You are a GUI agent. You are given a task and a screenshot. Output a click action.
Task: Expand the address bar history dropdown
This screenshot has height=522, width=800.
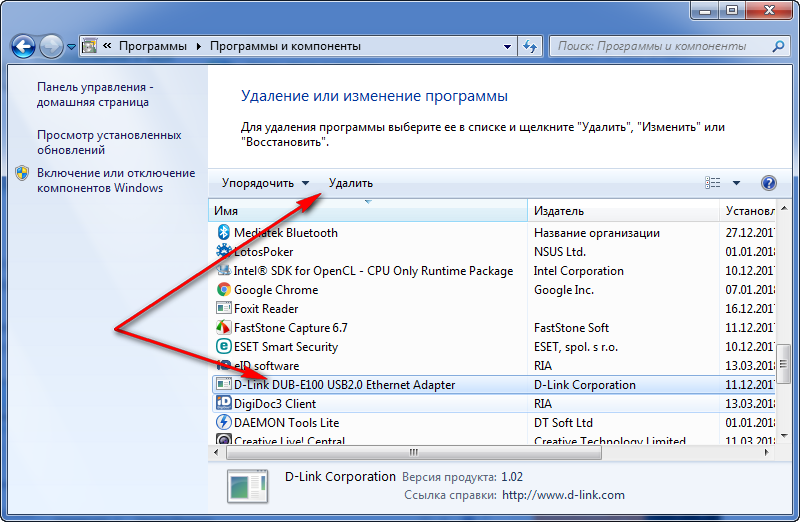[507, 46]
